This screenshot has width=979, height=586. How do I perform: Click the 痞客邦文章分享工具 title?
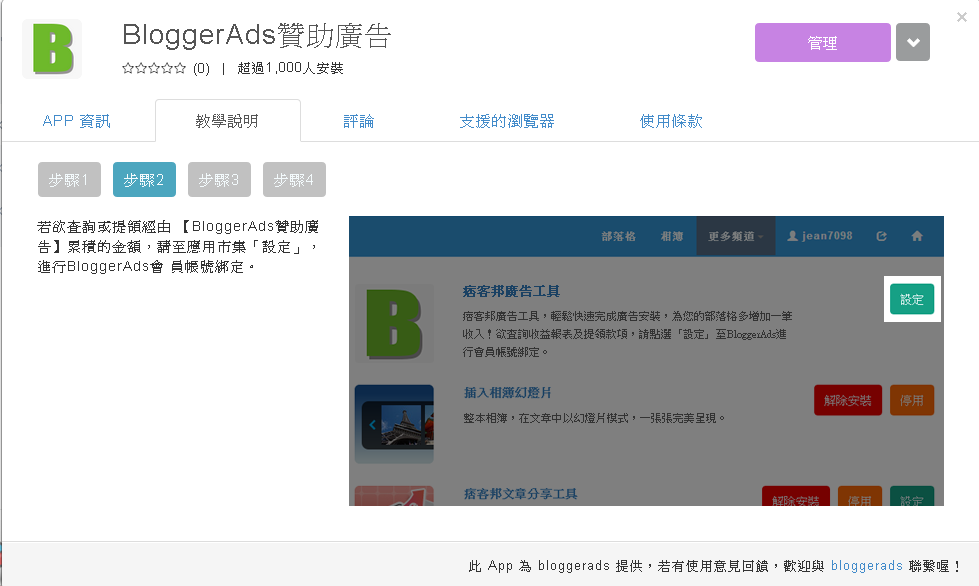click(x=521, y=494)
